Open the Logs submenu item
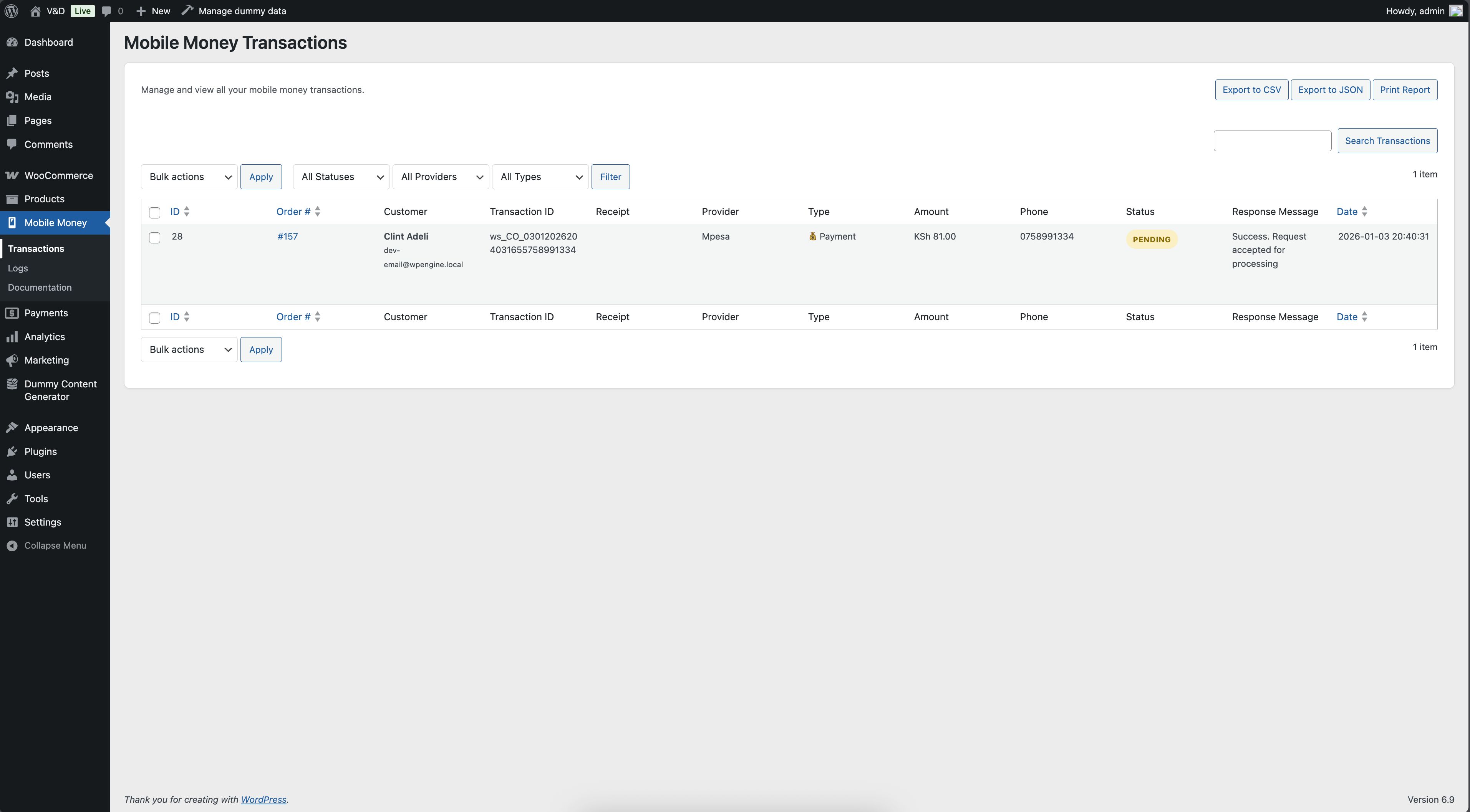 click(x=18, y=268)
